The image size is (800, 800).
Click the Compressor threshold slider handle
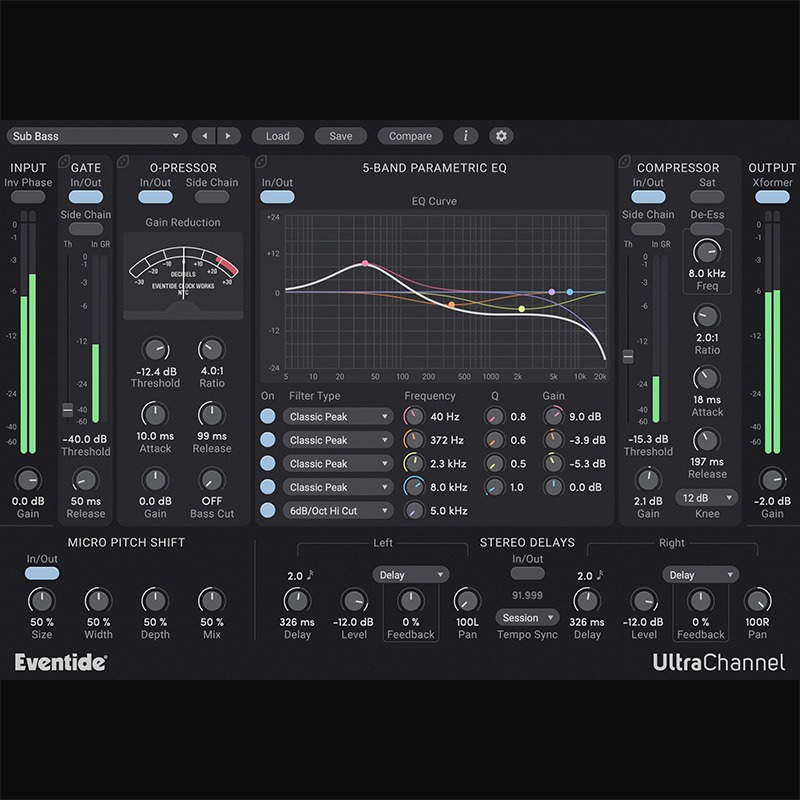click(x=628, y=357)
